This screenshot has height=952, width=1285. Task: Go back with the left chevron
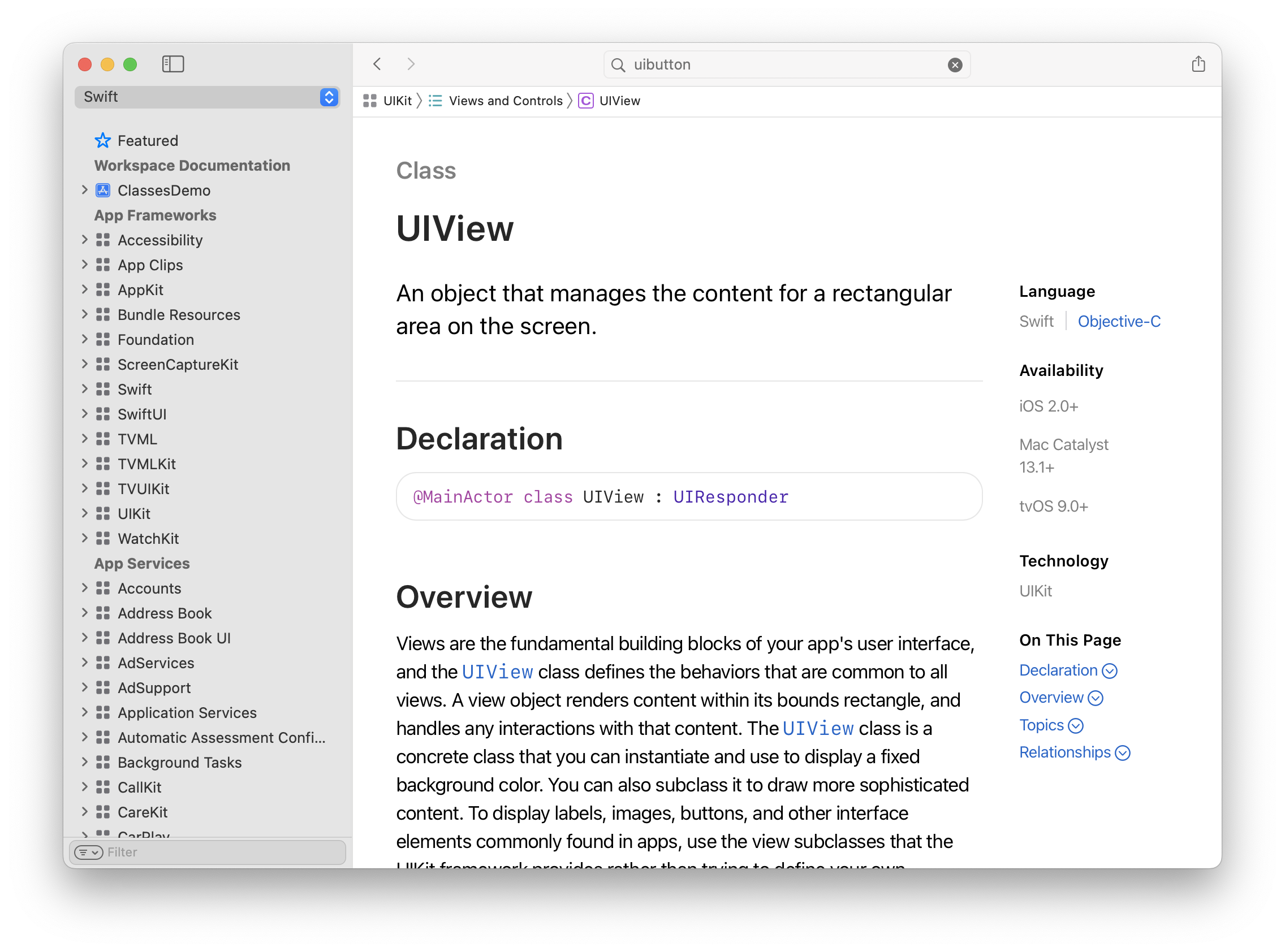pos(377,64)
